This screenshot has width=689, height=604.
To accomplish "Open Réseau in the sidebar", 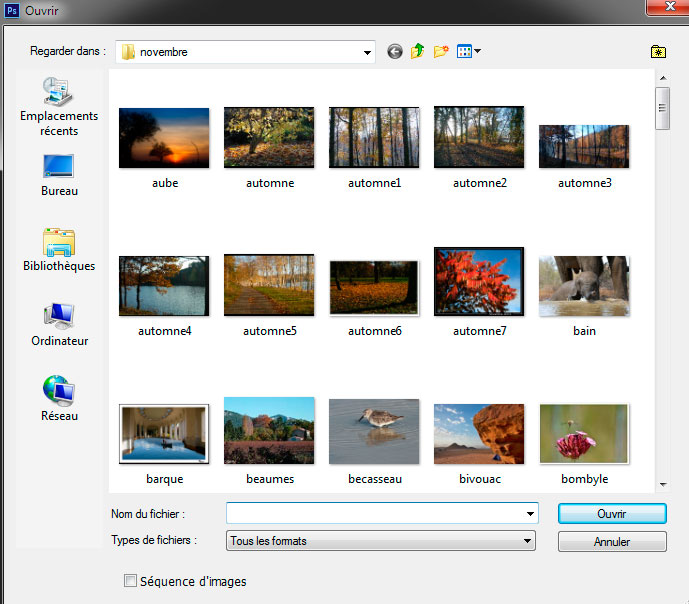I will 59,400.
